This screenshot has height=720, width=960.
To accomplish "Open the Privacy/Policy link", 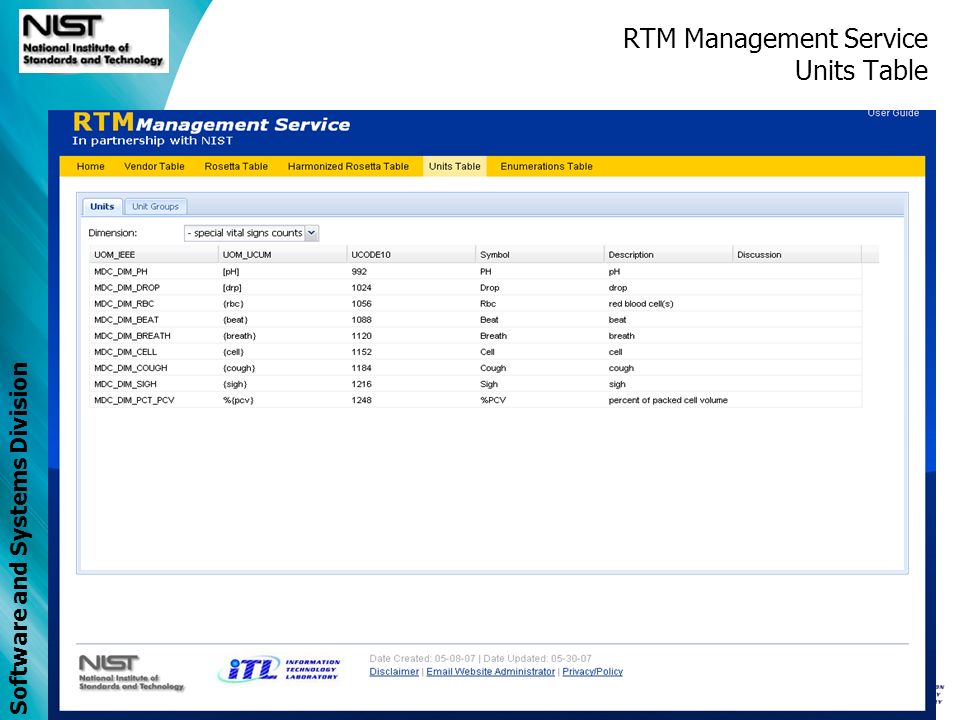I will coord(593,672).
